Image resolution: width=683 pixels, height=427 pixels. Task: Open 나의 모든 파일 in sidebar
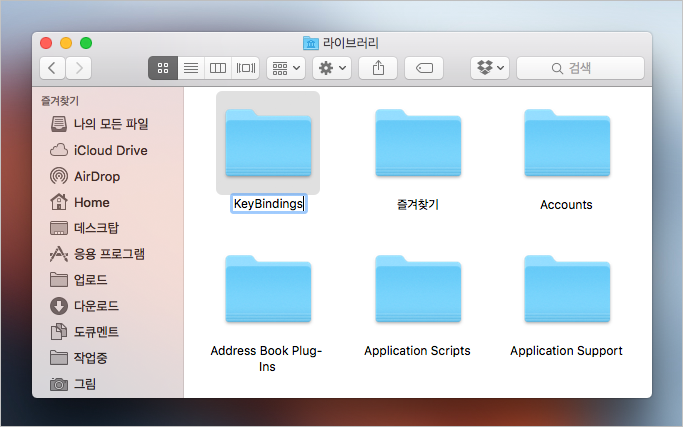tap(108, 124)
